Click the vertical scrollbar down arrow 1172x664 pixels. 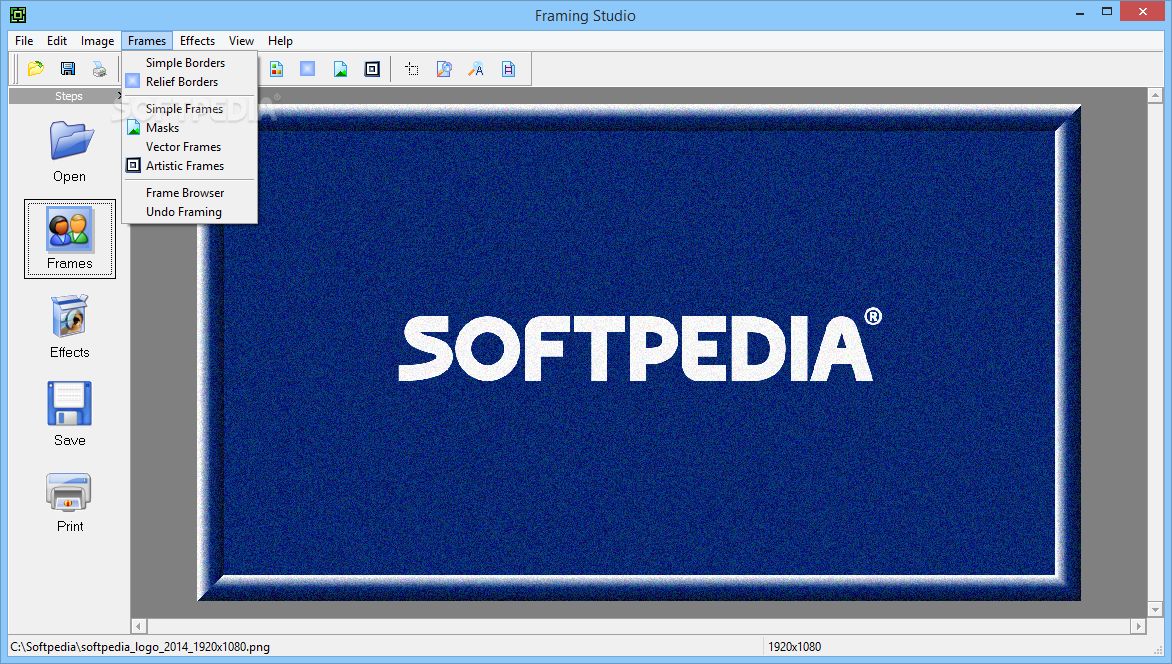pos(1155,609)
